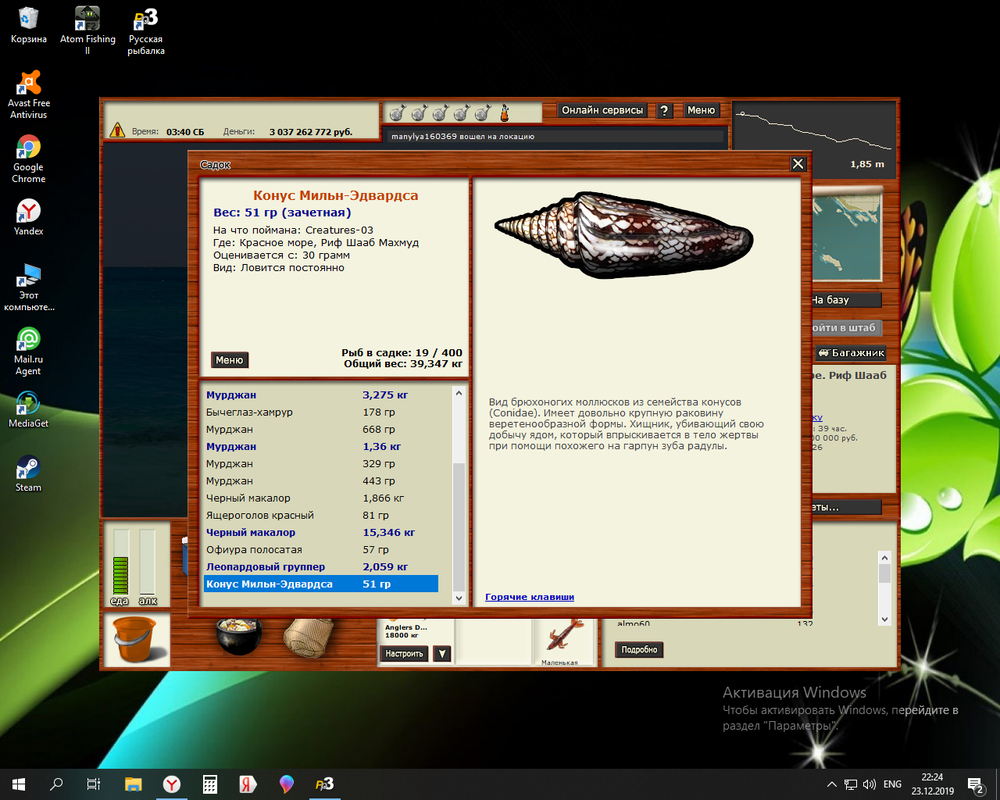Open the Горячие клавиши link

[x=529, y=597]
